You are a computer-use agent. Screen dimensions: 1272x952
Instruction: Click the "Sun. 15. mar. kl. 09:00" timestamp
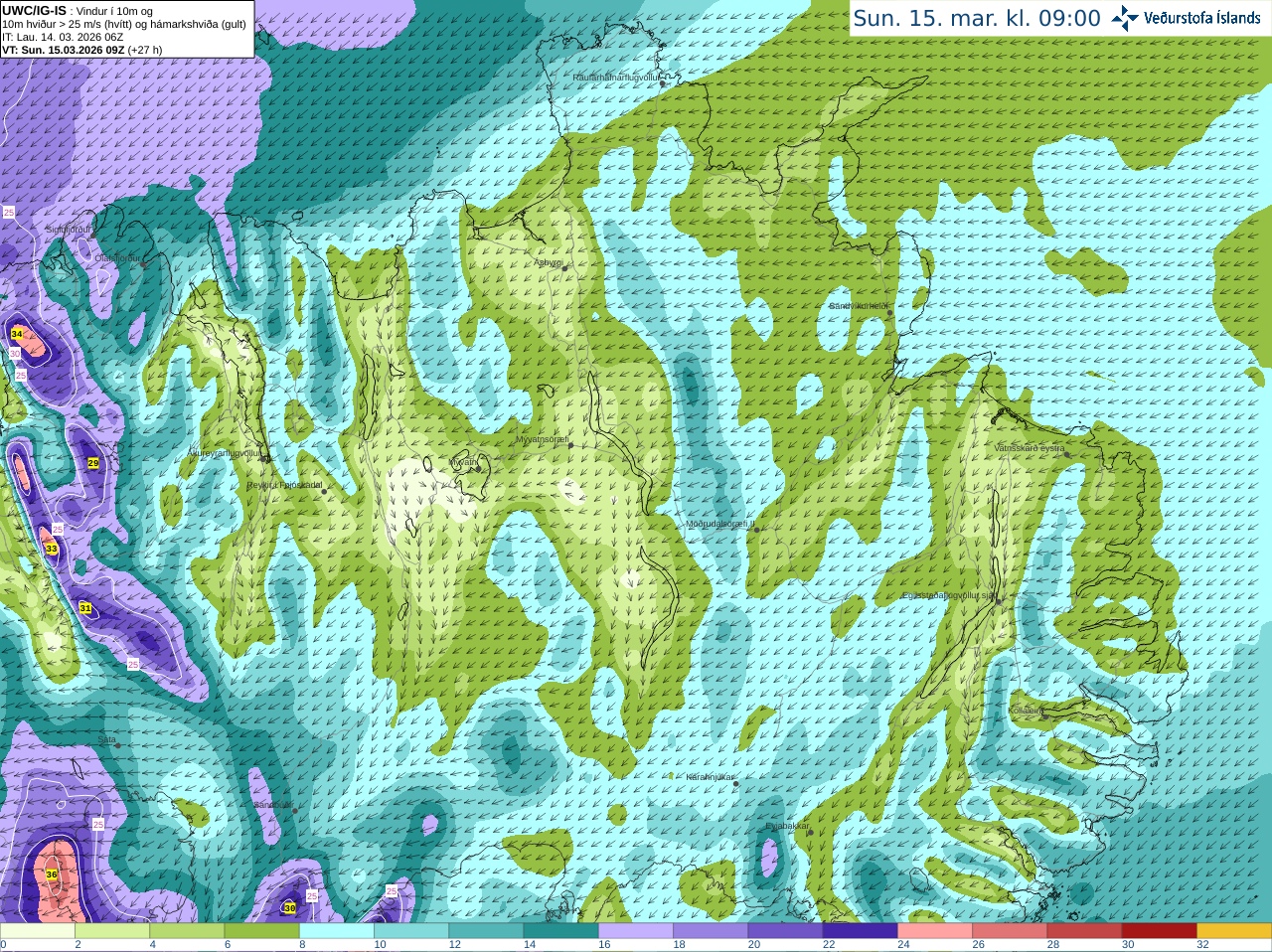click(x=977, y=18)
